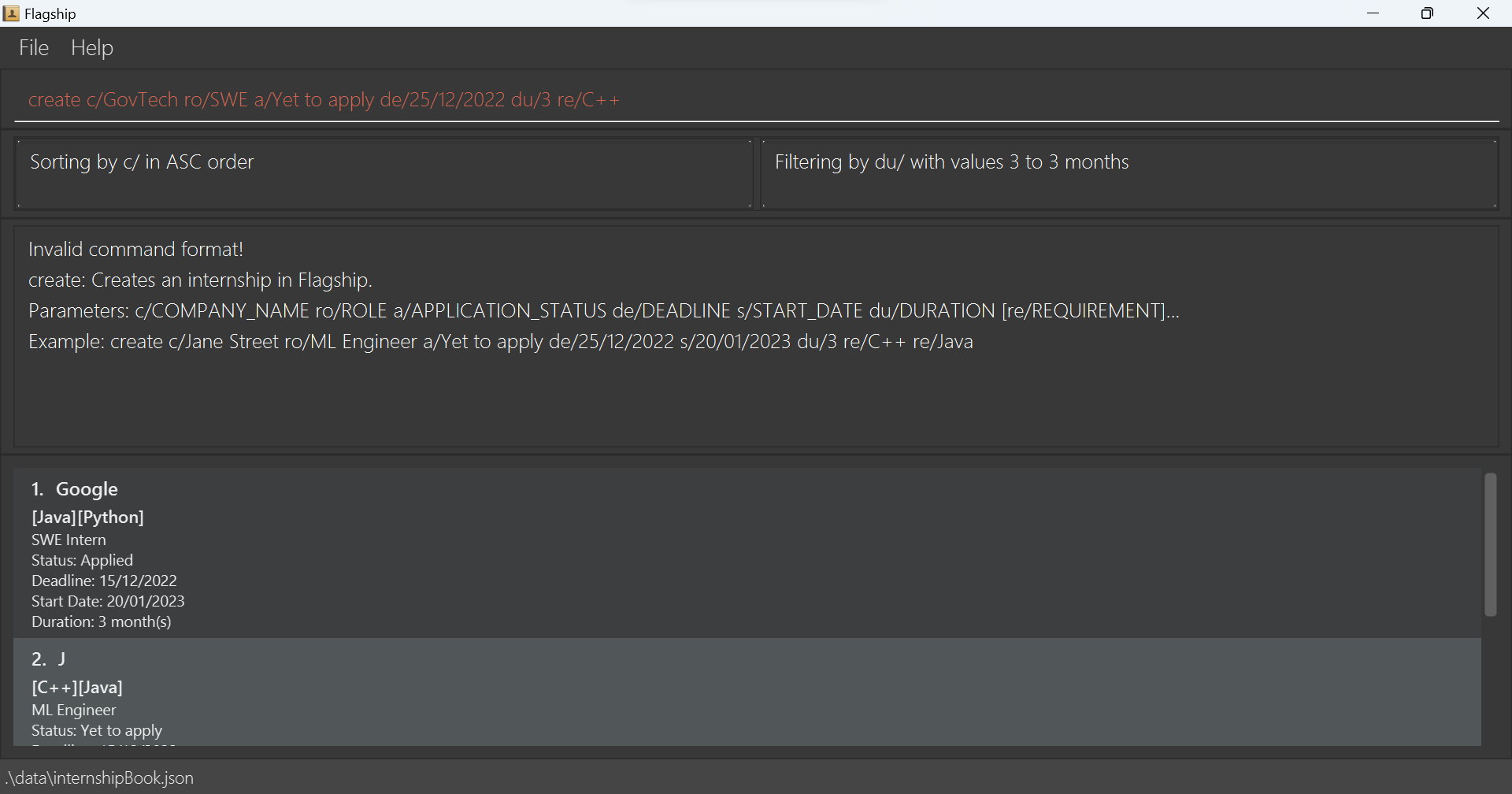The image size is (1512, 794).
Task: Click 'Start Date: 20/01/2023' text
Action: (108, 601)
